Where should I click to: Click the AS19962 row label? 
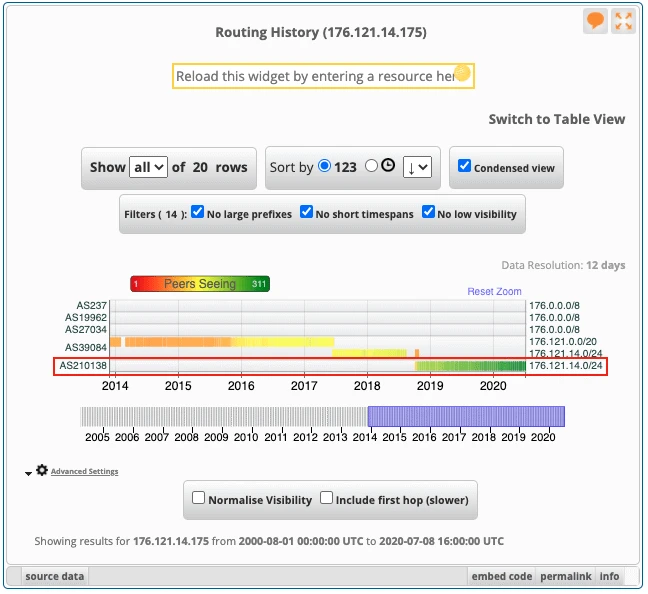pyautogui.click(x=86, y=317)
